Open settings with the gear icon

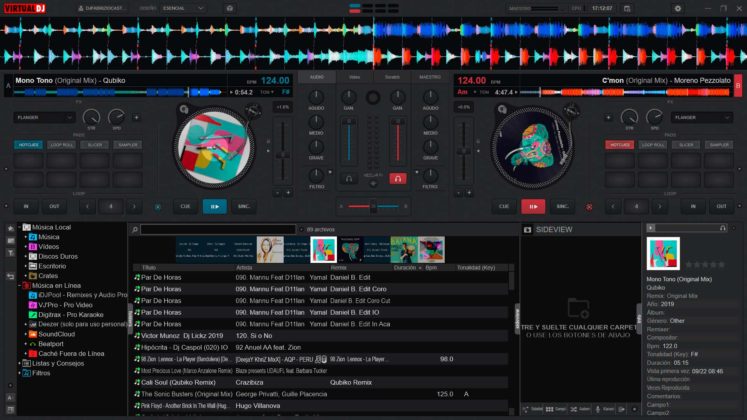tap(677, 9)
